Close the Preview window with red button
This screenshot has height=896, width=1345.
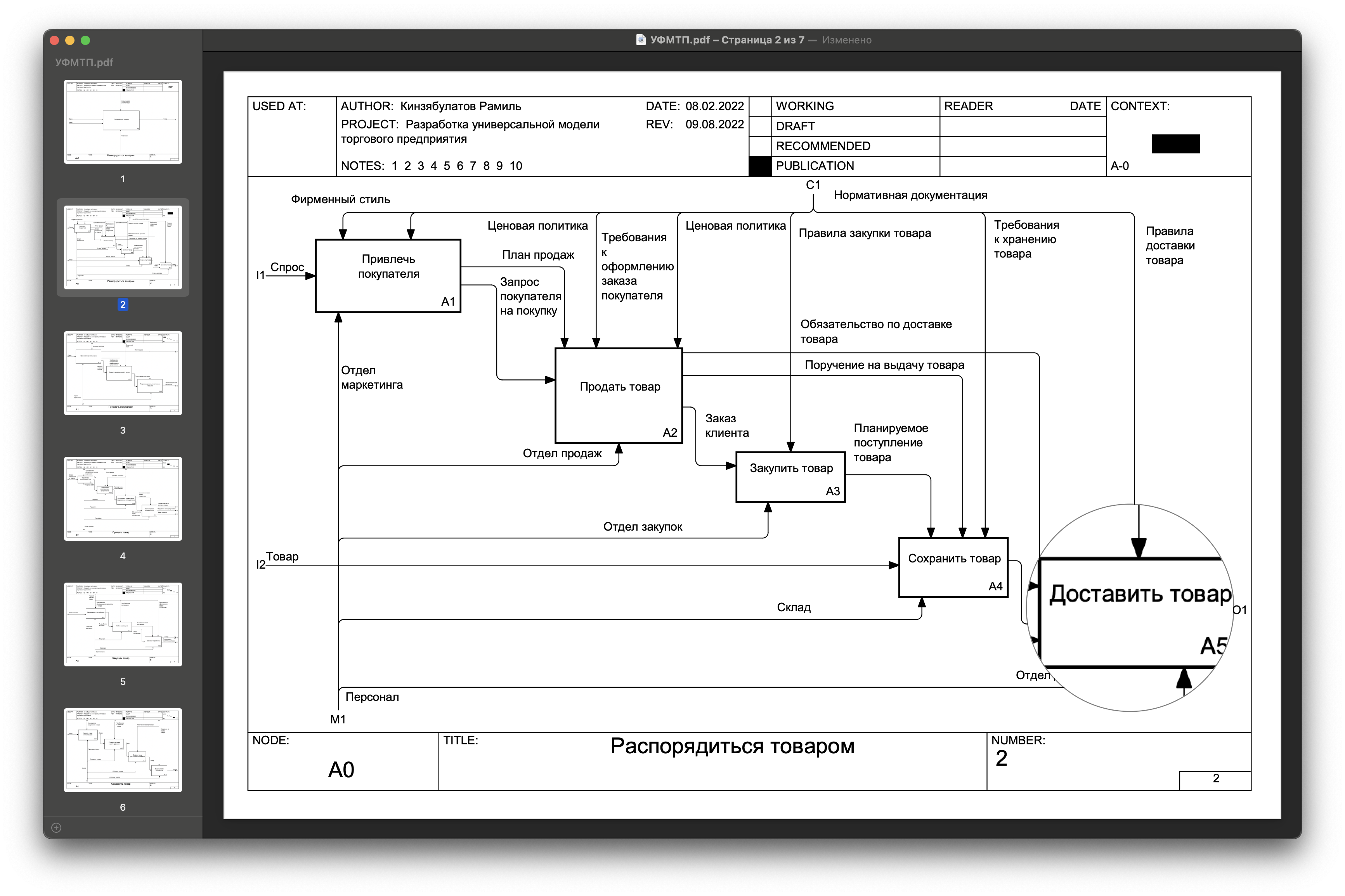pyautogui.click(x=55, y=40)
